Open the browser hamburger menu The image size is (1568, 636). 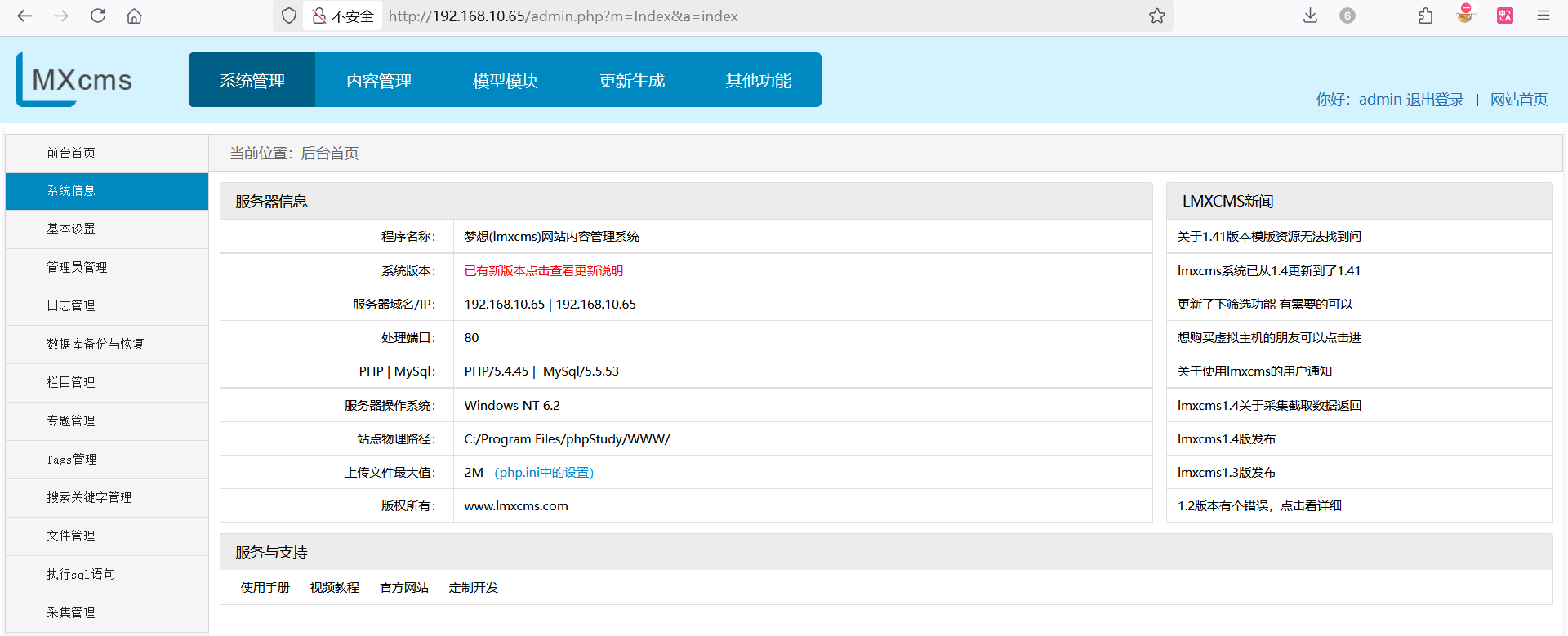[1543, 16]
